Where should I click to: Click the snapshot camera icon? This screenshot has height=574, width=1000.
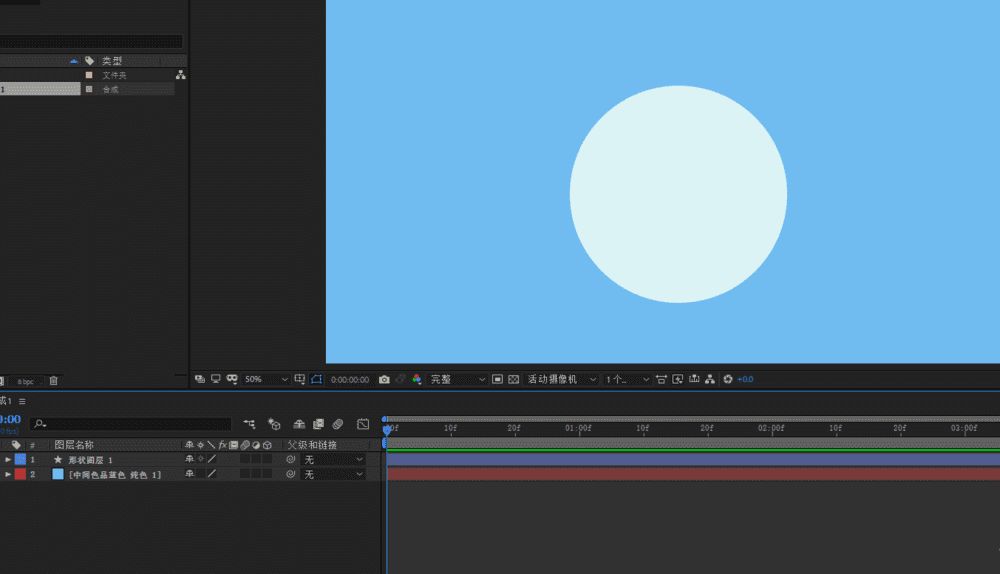point(384,380)
